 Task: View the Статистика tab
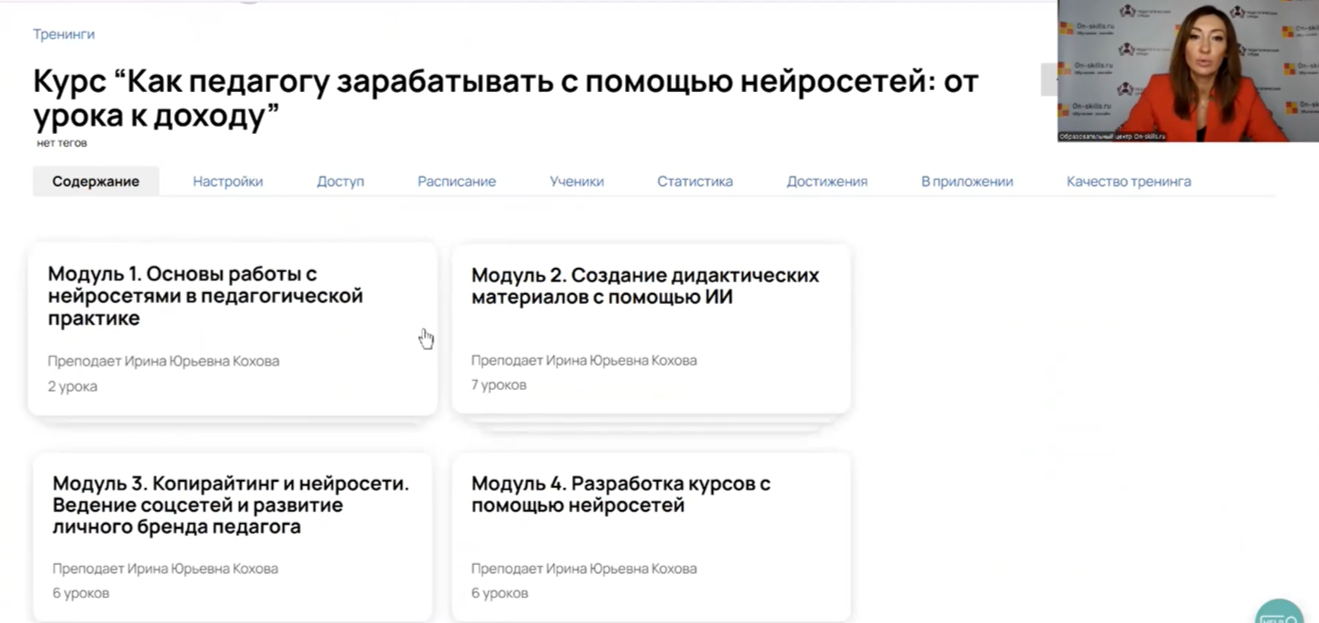coord(695,181)
